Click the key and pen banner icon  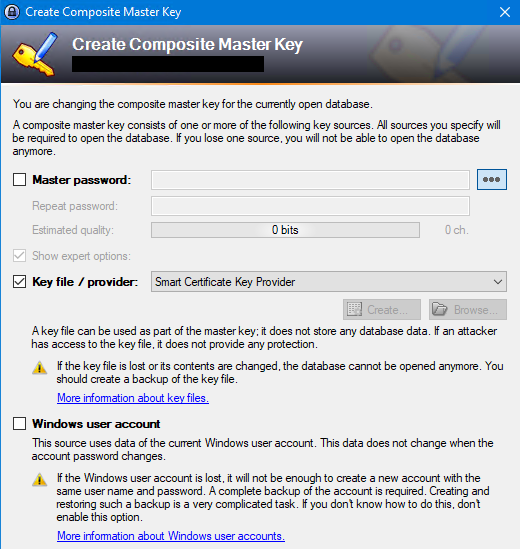pos(35,54)
